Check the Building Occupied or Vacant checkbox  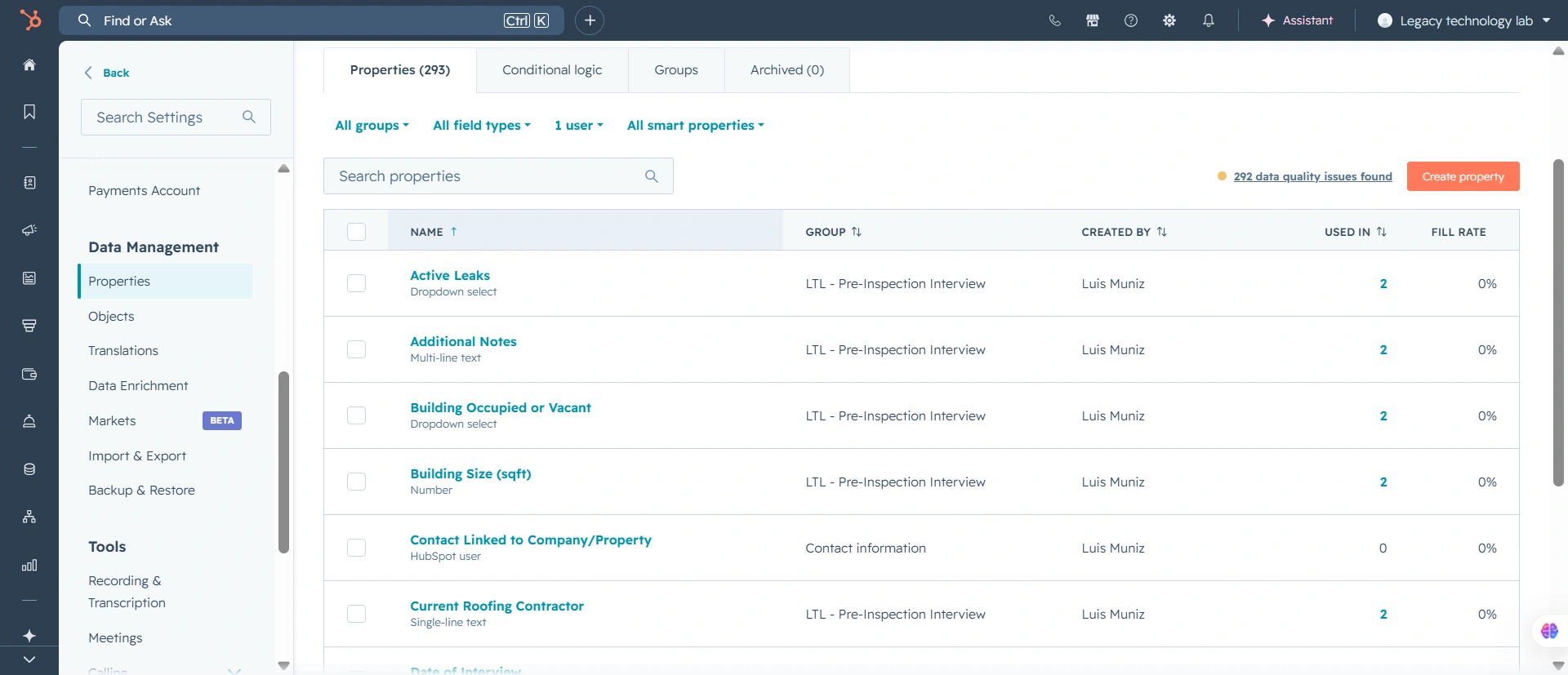(x=356, y=415)
